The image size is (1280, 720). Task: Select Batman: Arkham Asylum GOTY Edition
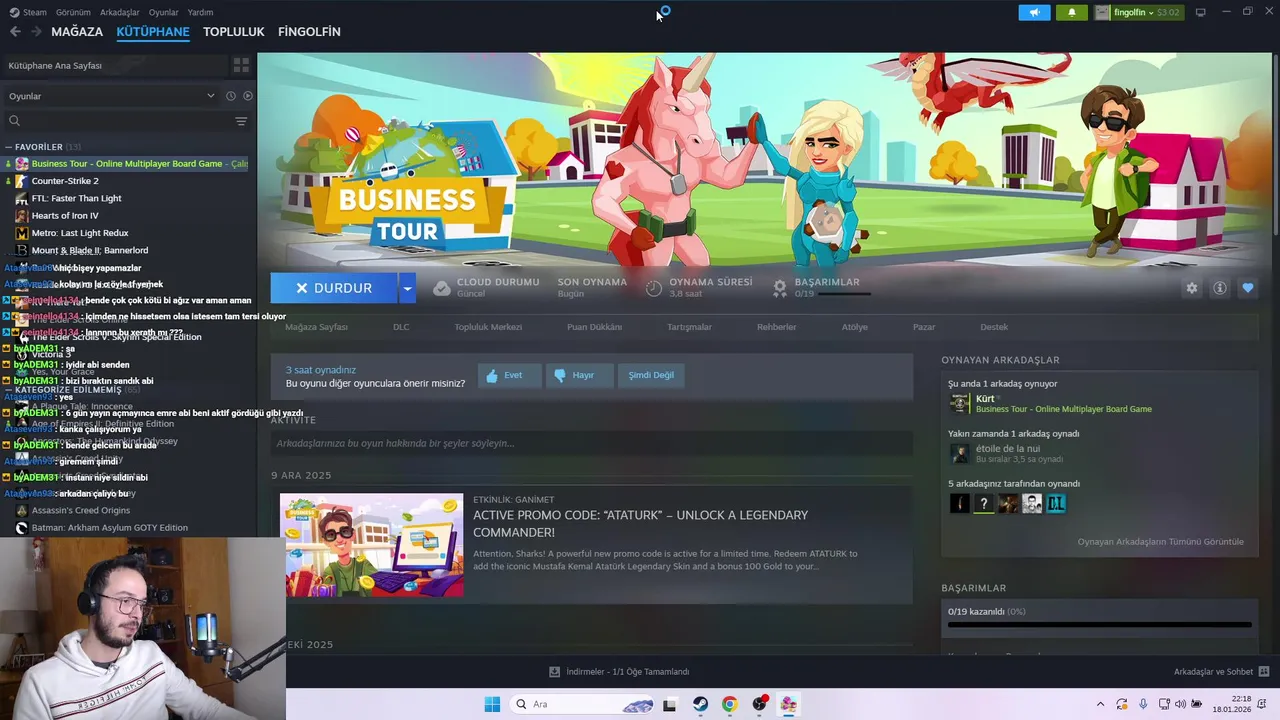coord(109,528)
